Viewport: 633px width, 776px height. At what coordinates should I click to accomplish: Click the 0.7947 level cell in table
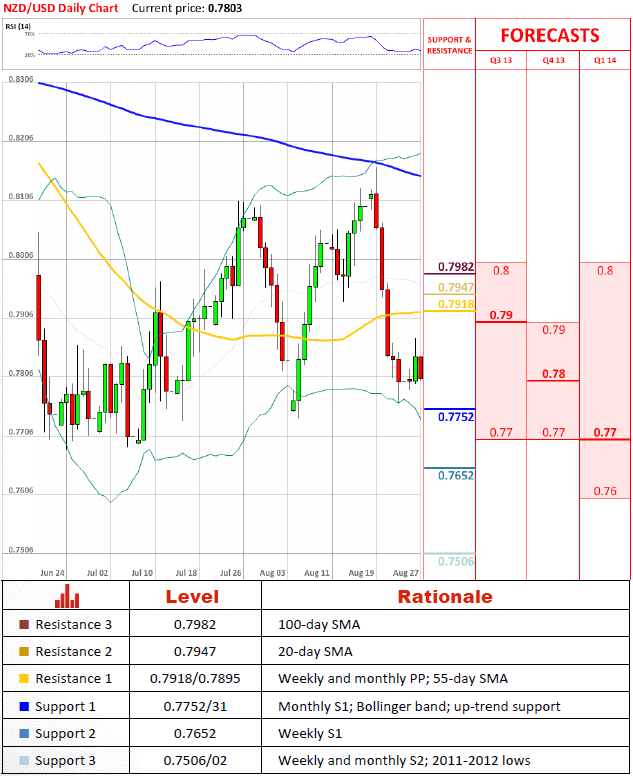[x=195, y=651]
